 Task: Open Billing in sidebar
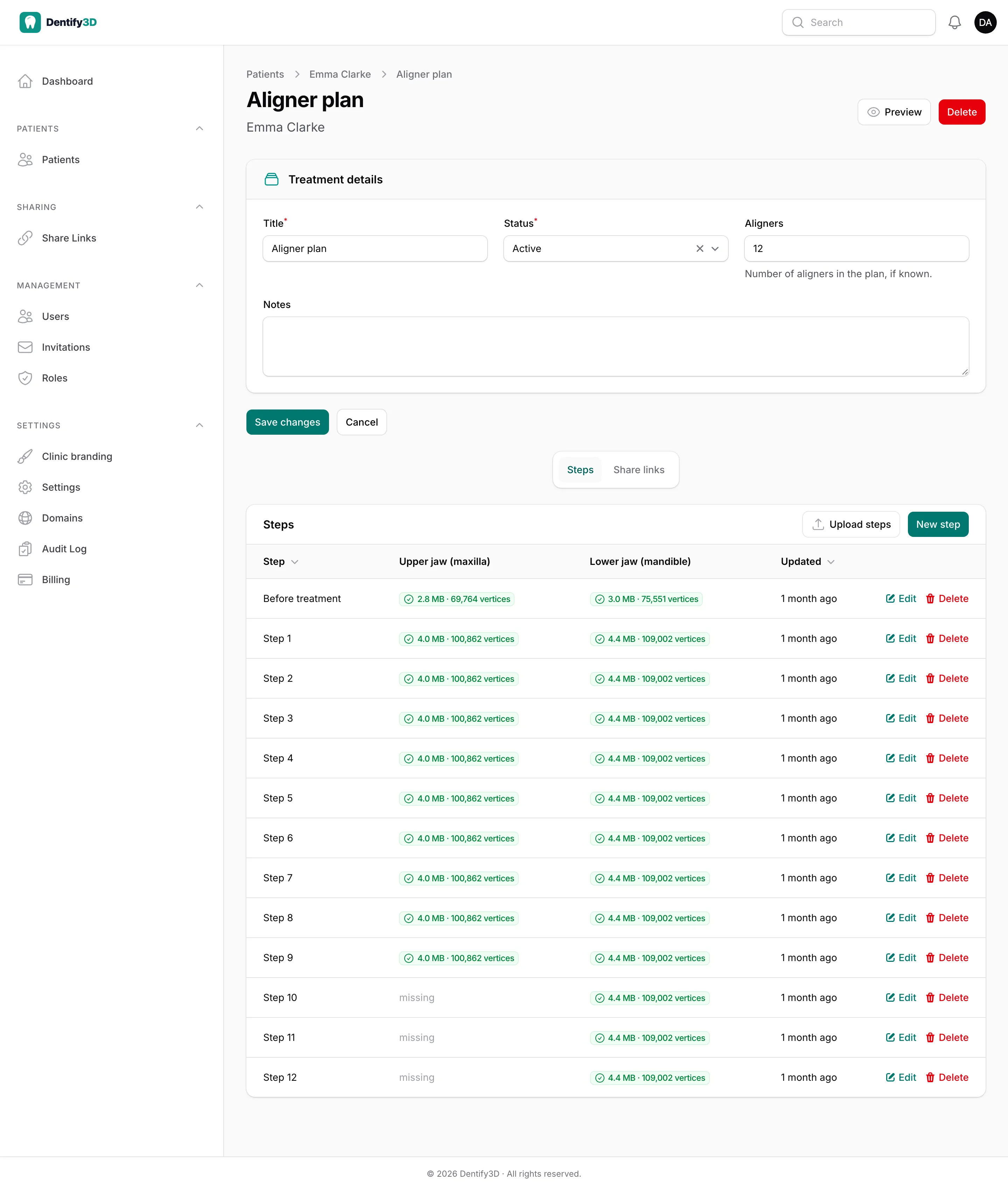pyautogui.click(x=55, y=579)
